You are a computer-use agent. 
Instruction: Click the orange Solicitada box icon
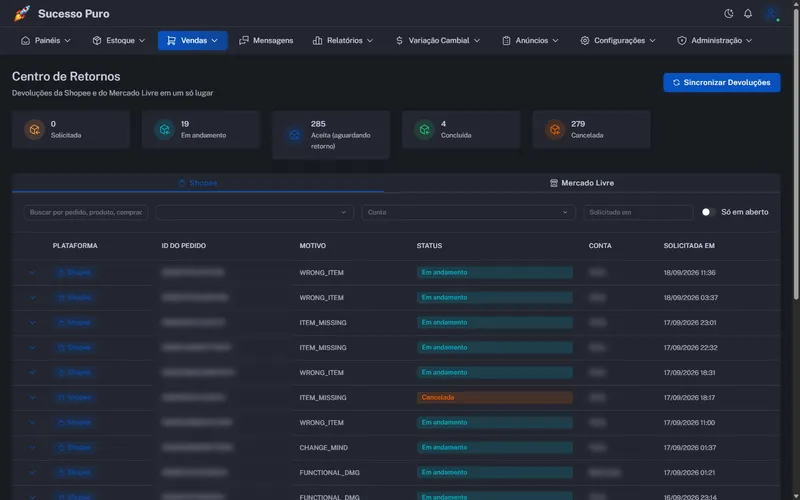point(34,130)
